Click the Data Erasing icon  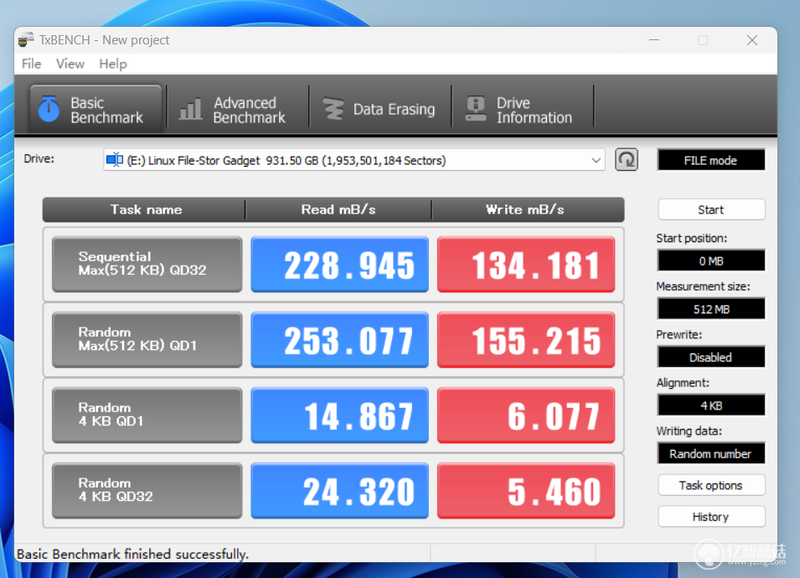point(333,109)
